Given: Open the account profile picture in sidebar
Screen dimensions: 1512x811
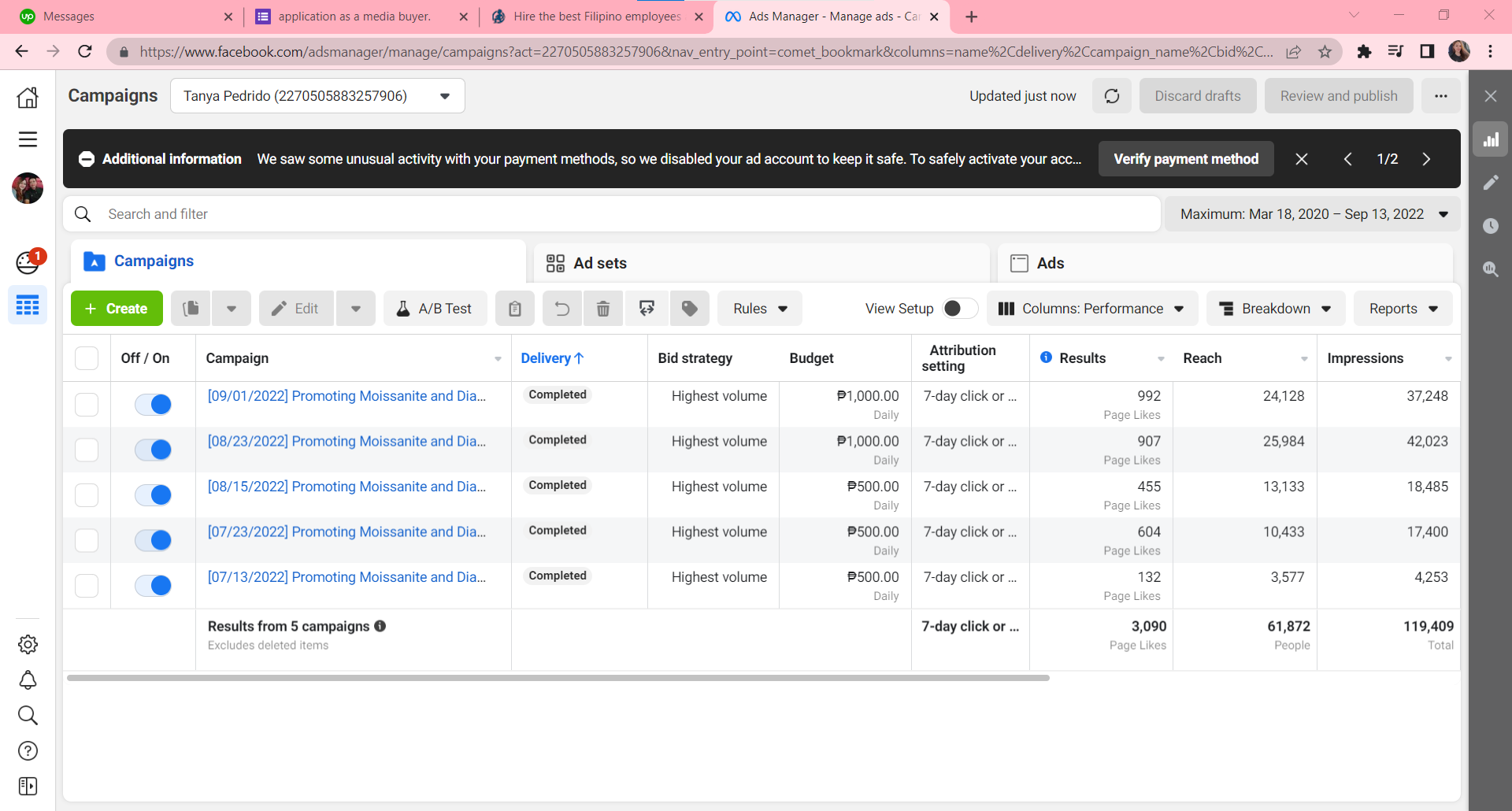Looking at the screenshot, I should pyautogui.click(x=28, y=188).
